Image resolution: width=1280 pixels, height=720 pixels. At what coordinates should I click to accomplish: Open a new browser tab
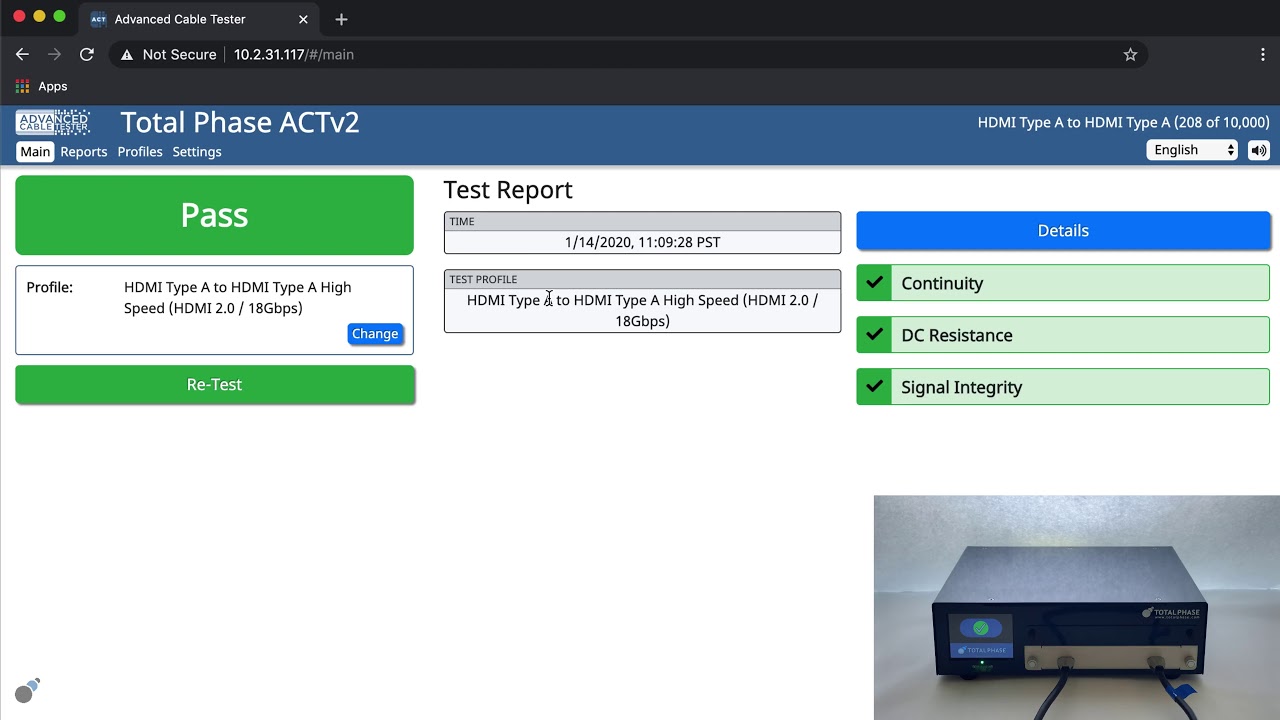[341, 19]
